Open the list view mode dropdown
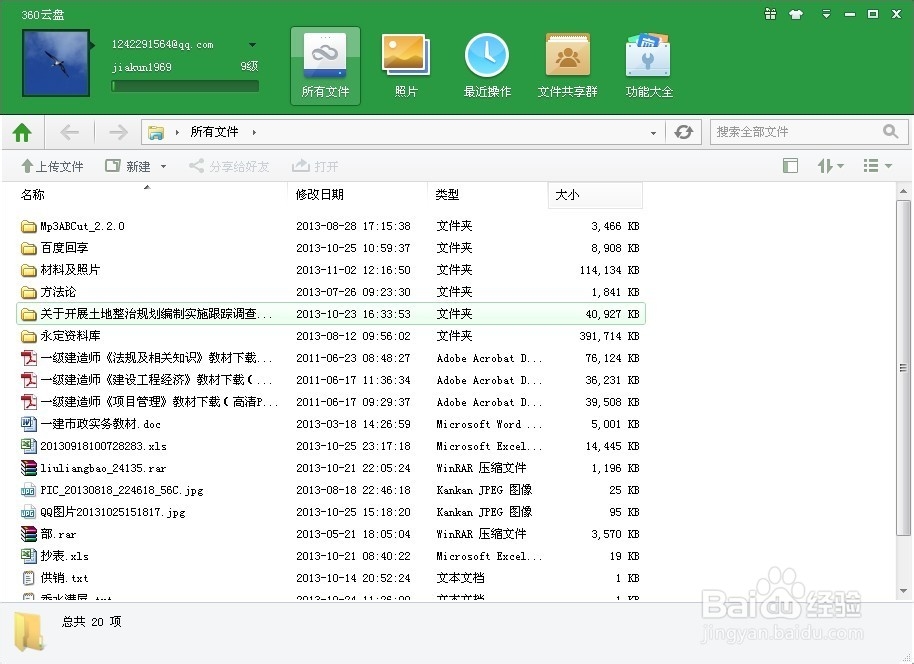The width and height of the screenshot is (914, 664). point(877,166)
